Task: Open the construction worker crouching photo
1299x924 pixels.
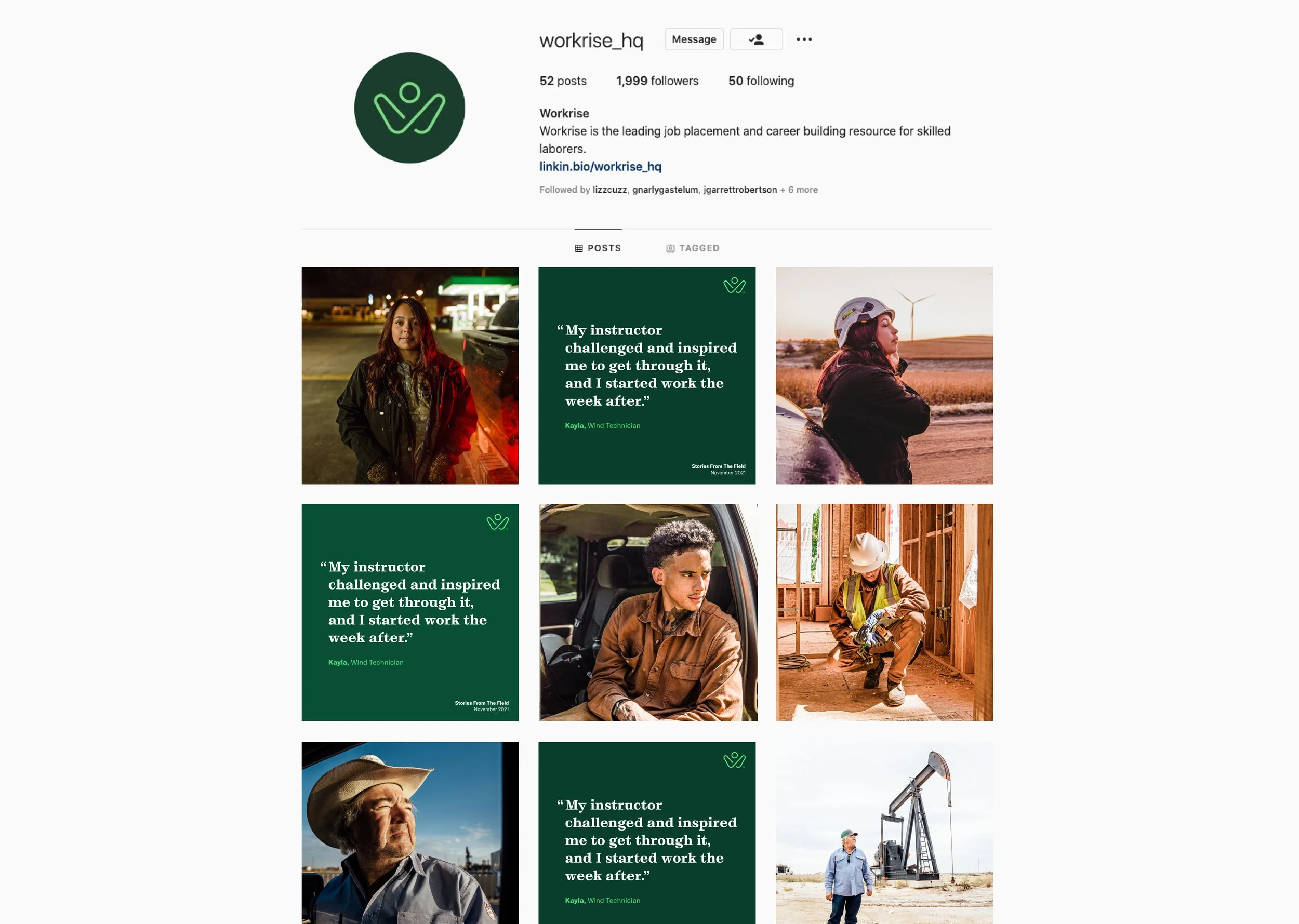Action: point(884,612)
